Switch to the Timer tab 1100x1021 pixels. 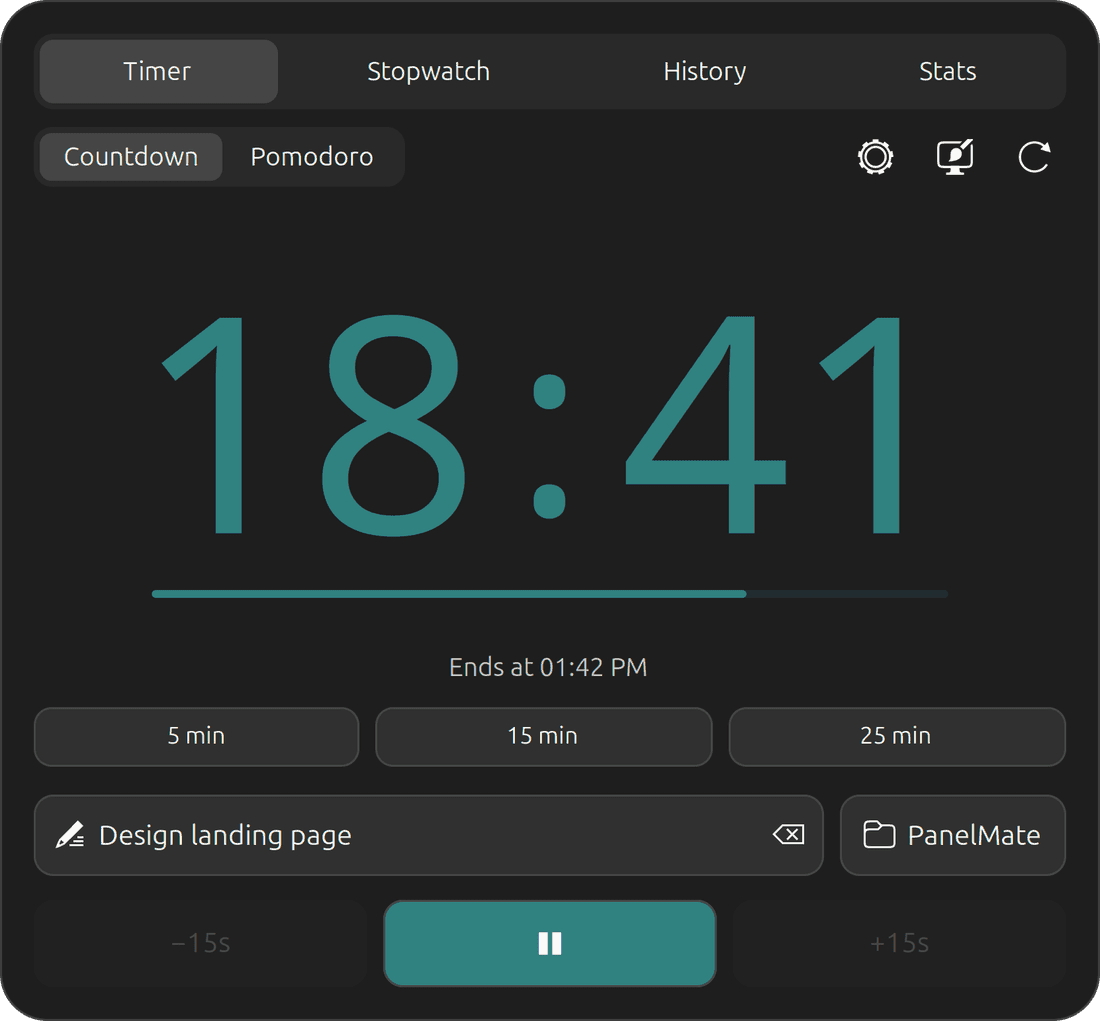pyautogui.click(x=159, y=71)
